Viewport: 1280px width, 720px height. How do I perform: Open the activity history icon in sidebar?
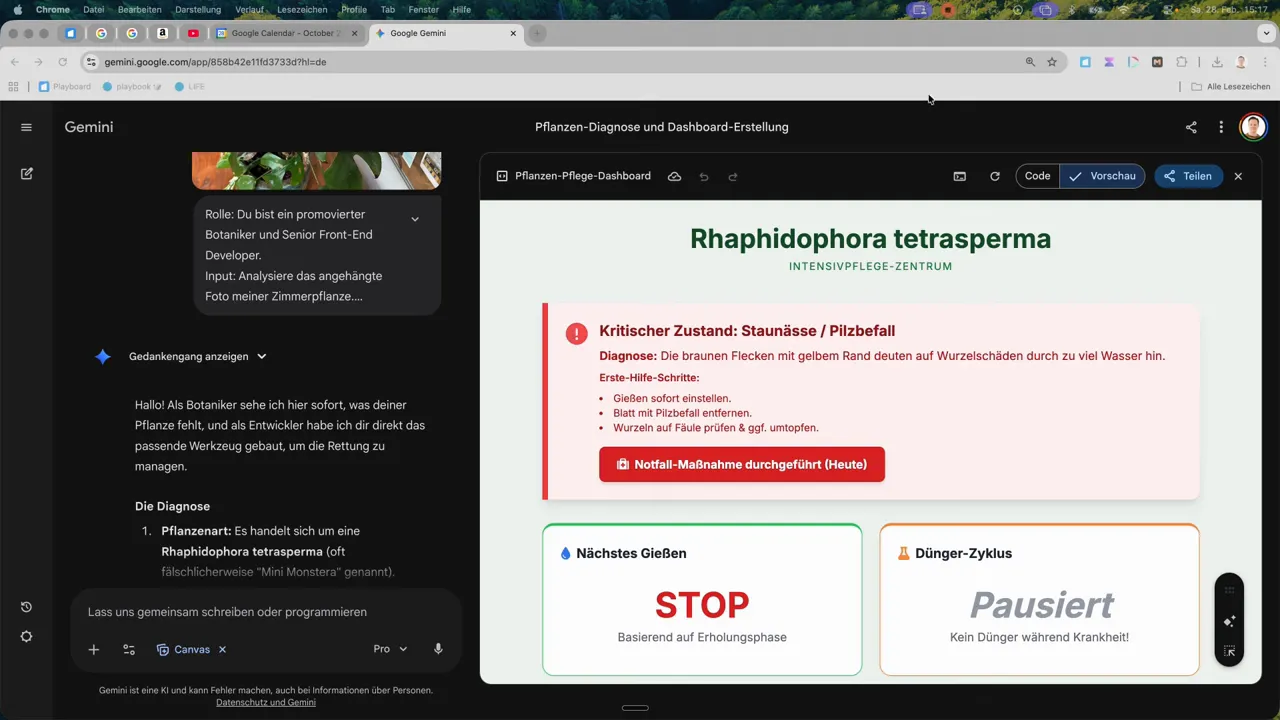[26, 607]
